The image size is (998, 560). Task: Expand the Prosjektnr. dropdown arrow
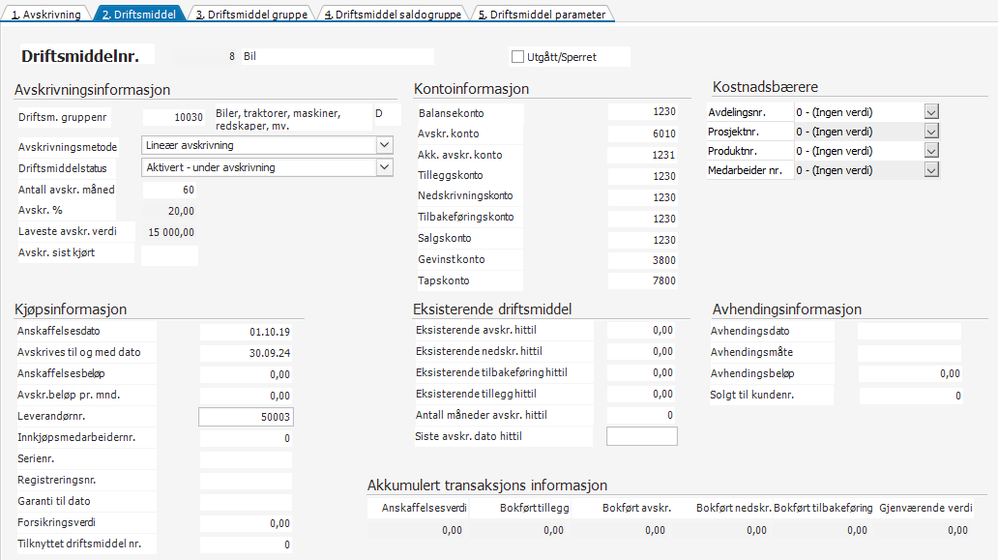click(931, 131)
